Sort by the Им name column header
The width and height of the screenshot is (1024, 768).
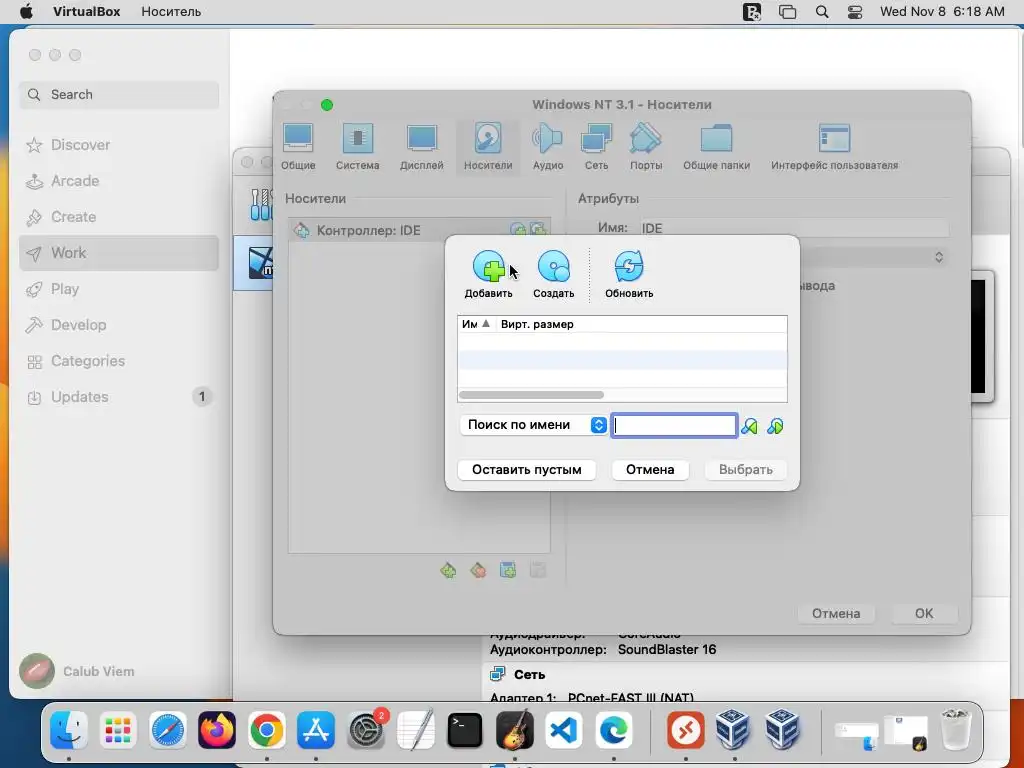[x=475, y=325]
